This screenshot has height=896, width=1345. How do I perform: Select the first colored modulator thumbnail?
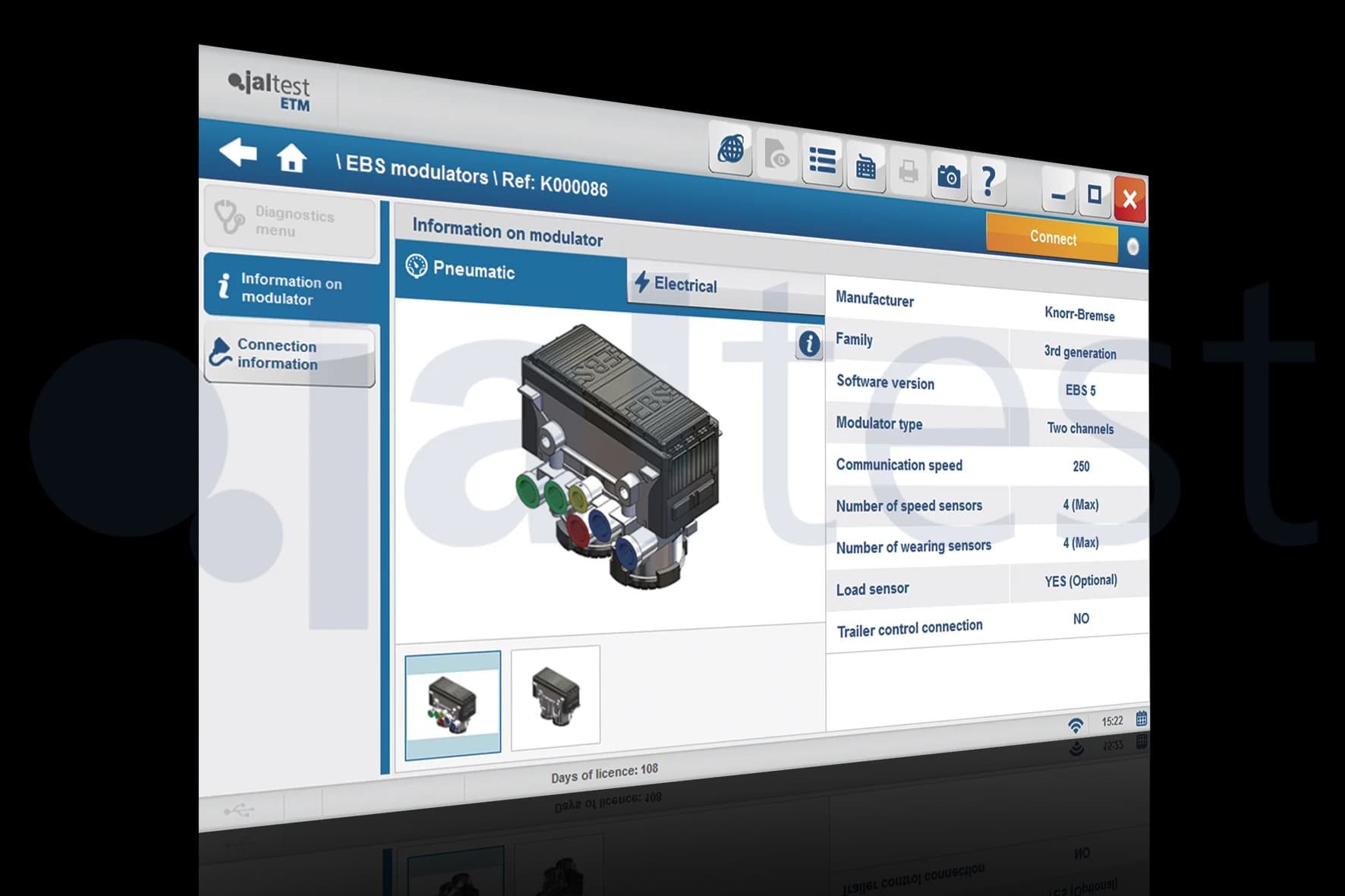coord(452,705)
